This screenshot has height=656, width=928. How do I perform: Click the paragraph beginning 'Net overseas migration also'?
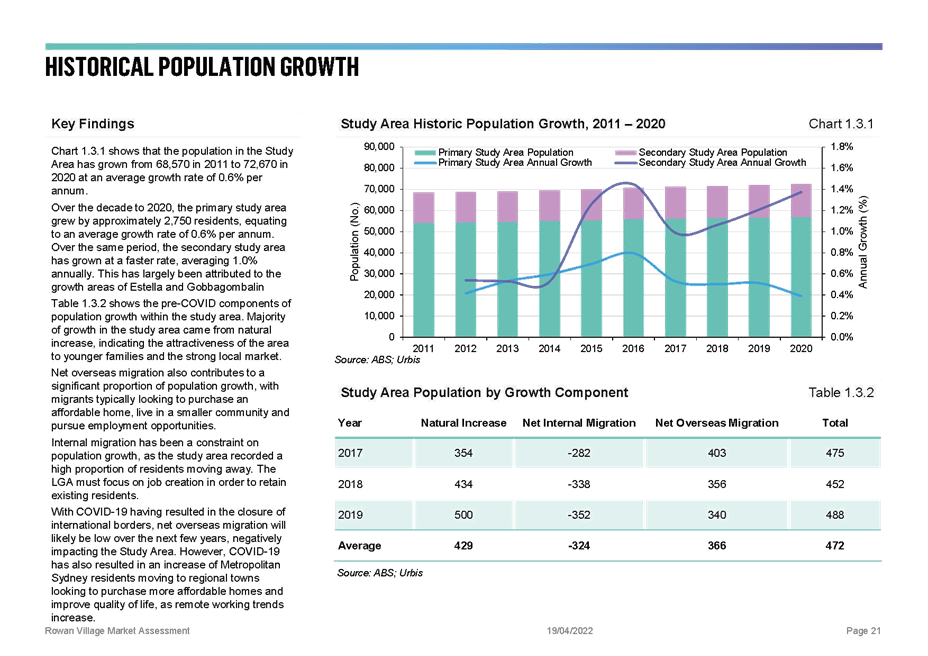click(170, 399)
